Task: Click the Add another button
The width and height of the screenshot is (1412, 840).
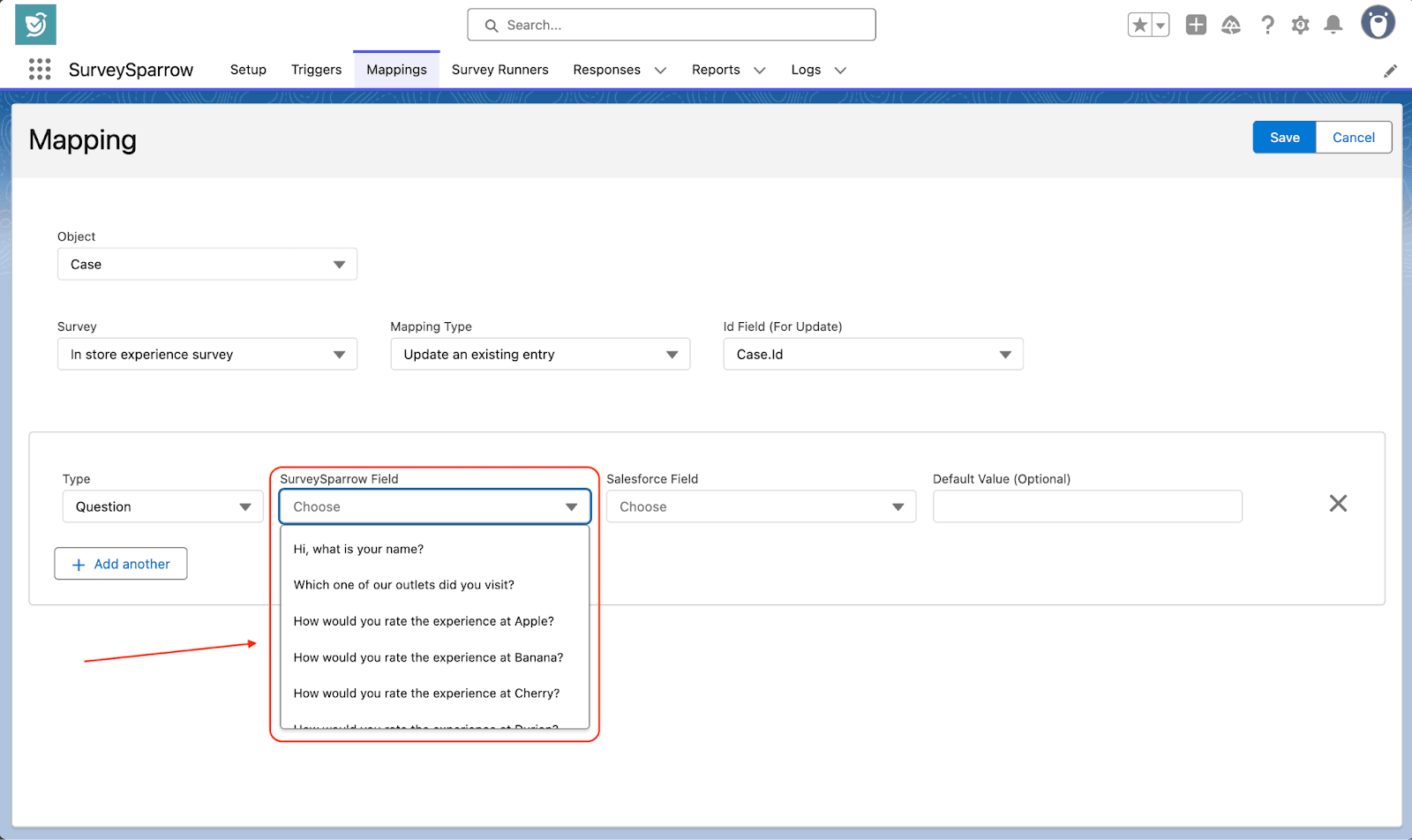Action: tap(121, 564)
